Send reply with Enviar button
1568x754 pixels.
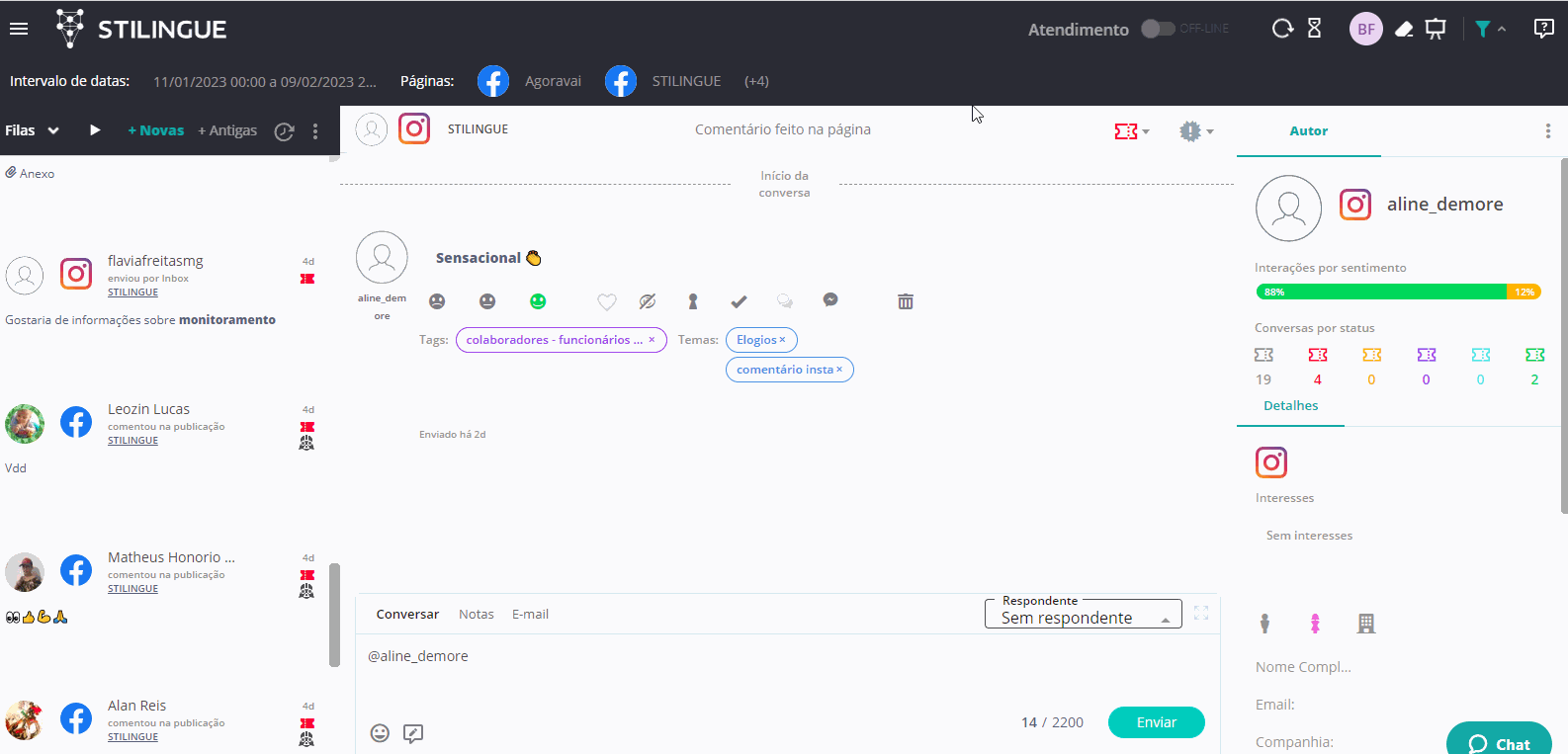pos(1157,722)
